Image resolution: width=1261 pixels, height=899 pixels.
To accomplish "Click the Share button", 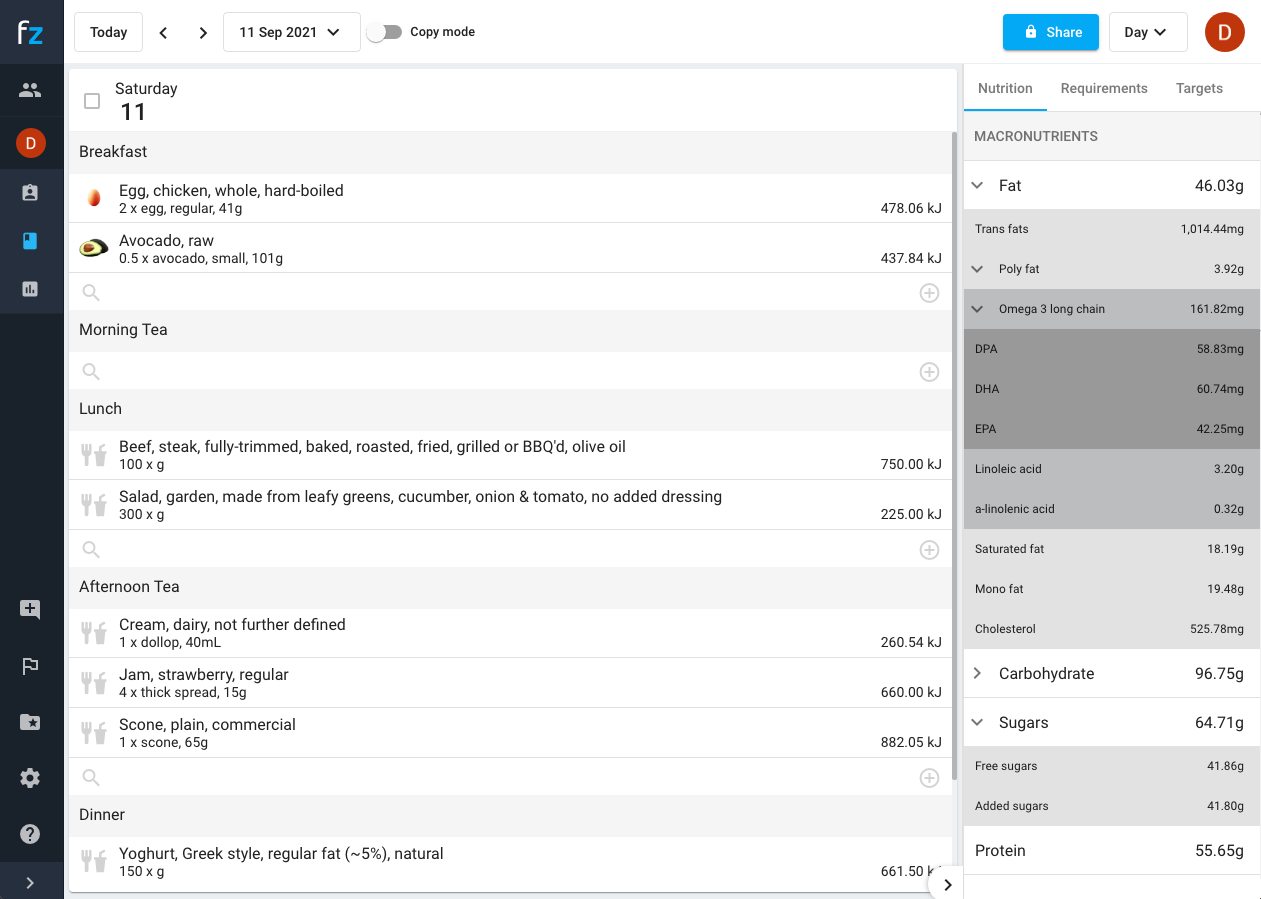I will 1050,32.
